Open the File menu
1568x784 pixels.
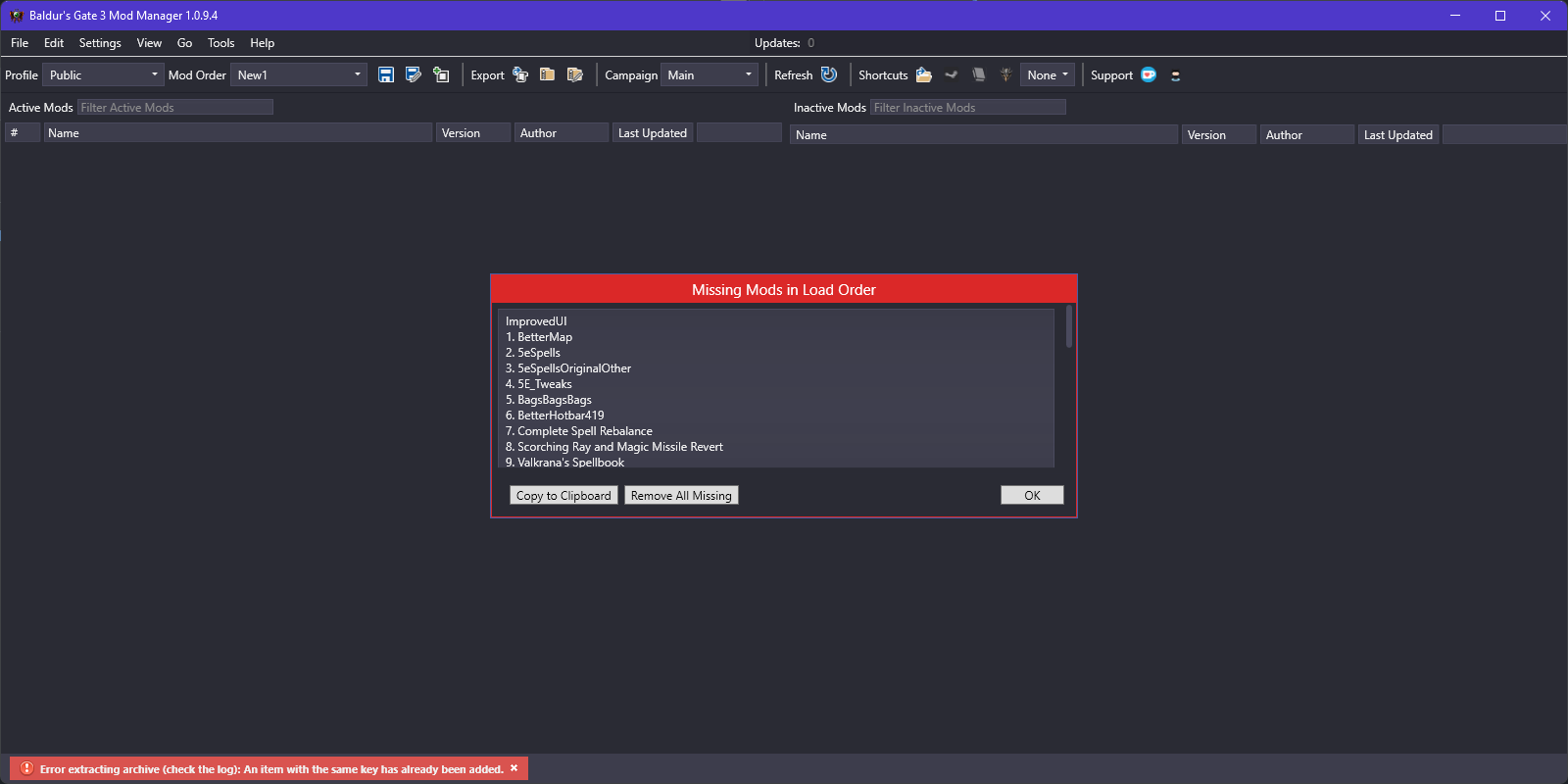click(20, 43)
